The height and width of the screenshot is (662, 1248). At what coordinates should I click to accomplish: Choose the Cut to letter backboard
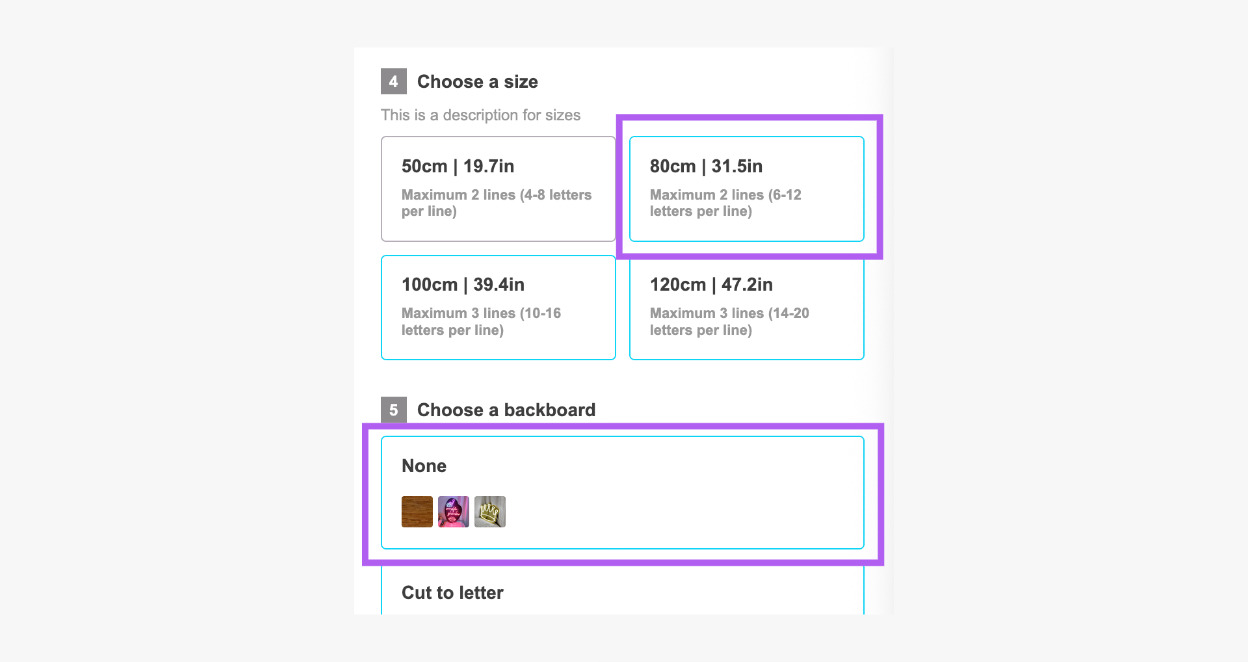point(622,593)
